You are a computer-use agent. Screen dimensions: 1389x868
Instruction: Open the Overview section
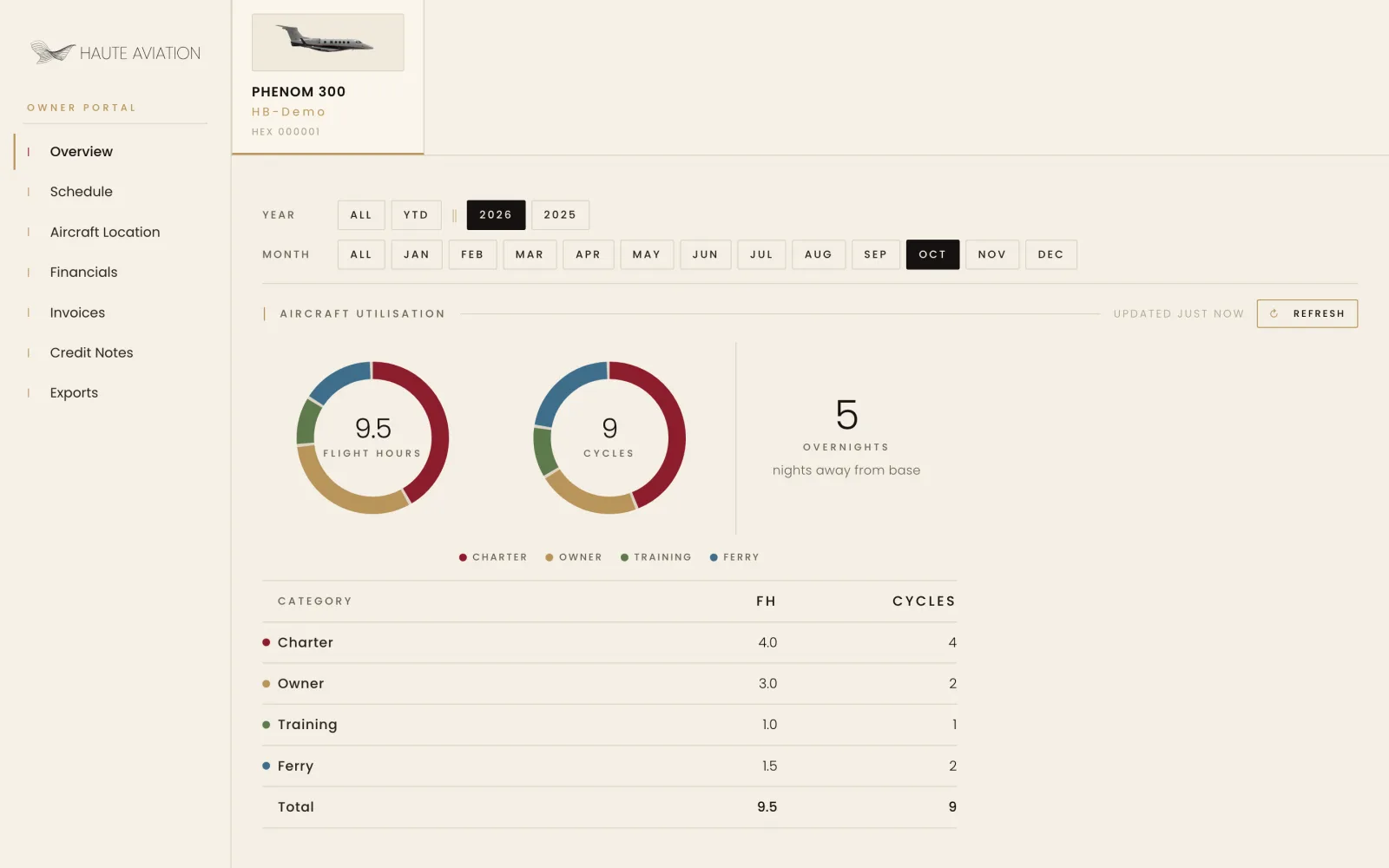pos(81,152)
